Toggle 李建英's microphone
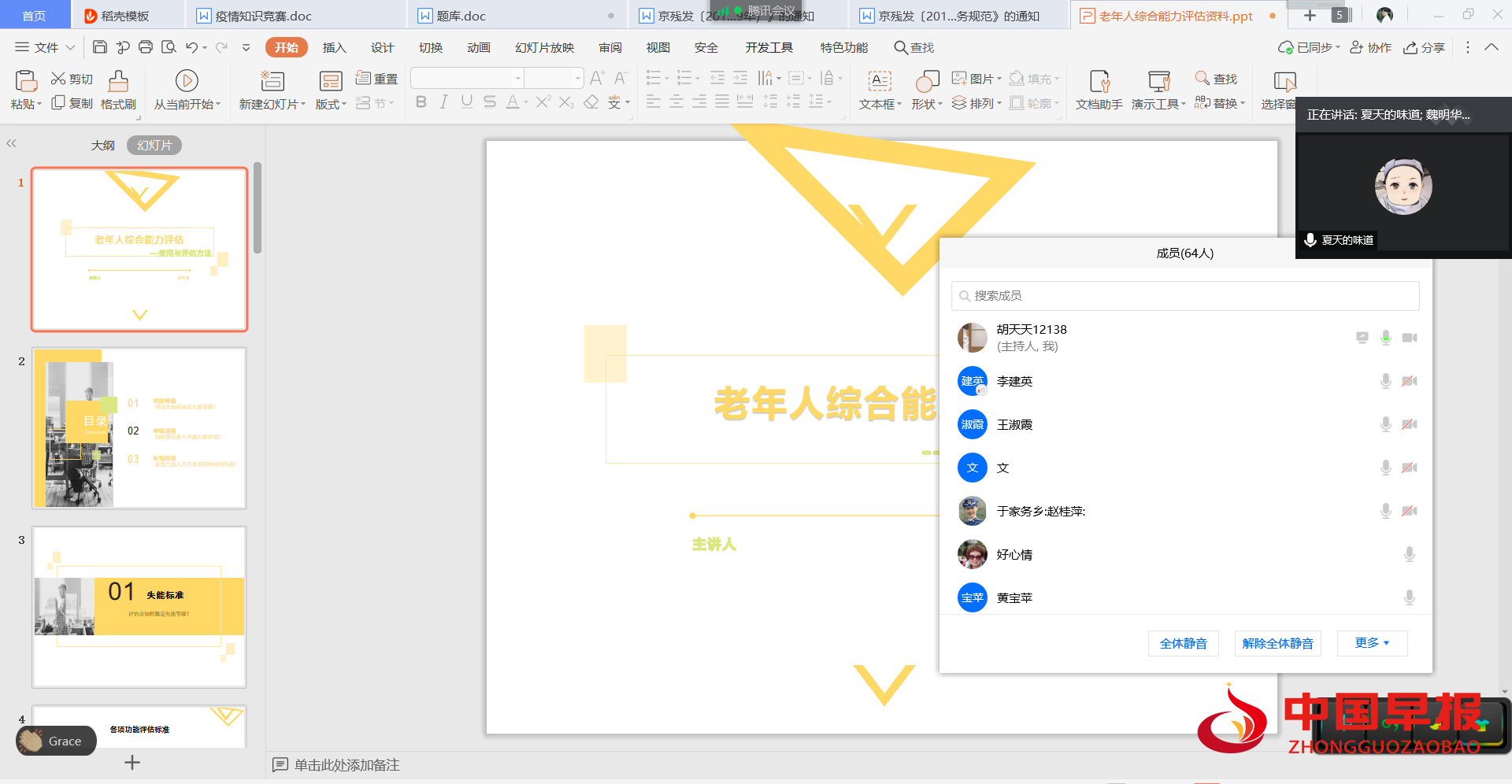Screen dimensions: 1512x784 coord(1386,381)
